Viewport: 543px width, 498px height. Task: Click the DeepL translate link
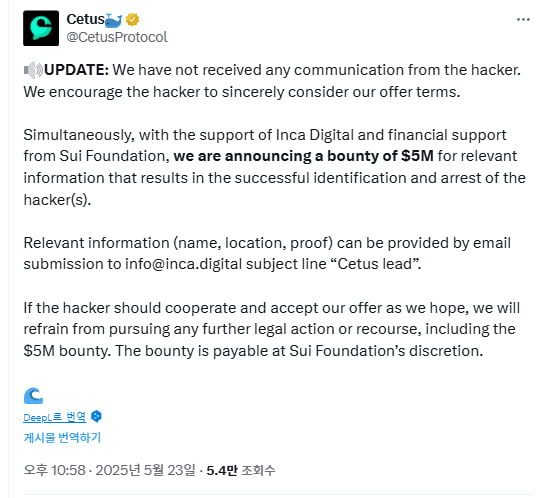point(55,417)
